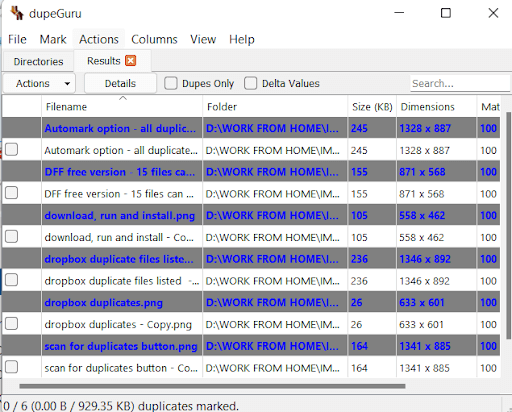The width and height of the screenshot is (512, 412).
Task: Select the reference row 'download, run and install.png'
Action: coord(251,216)
